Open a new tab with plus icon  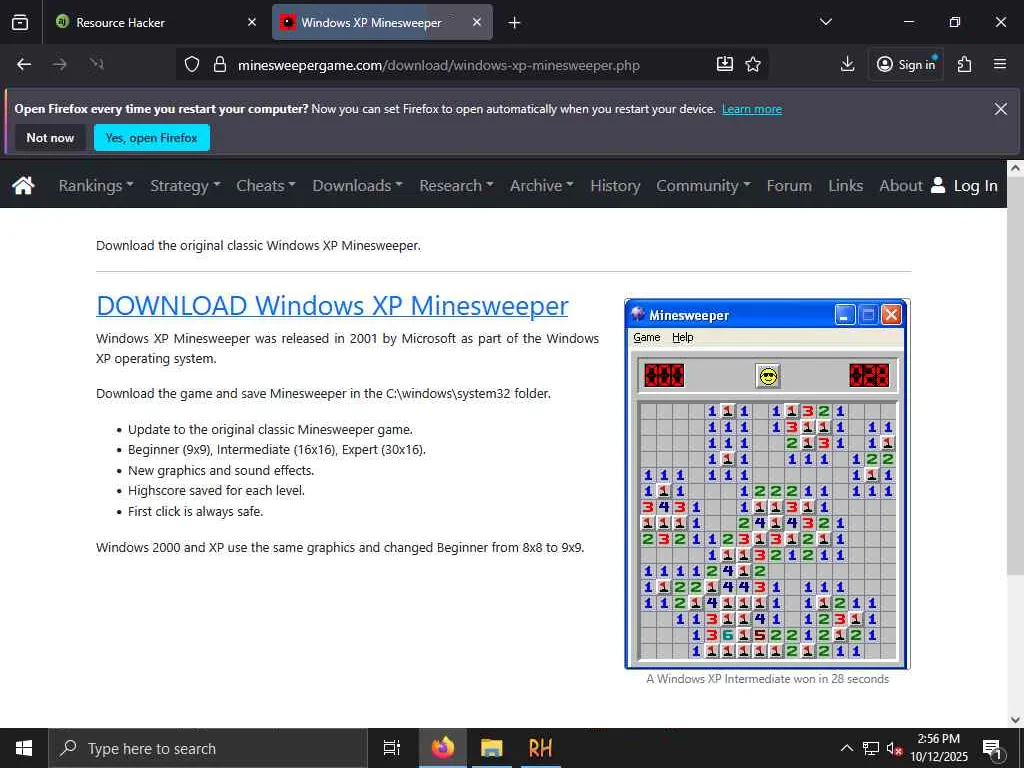tap(515, 23)
